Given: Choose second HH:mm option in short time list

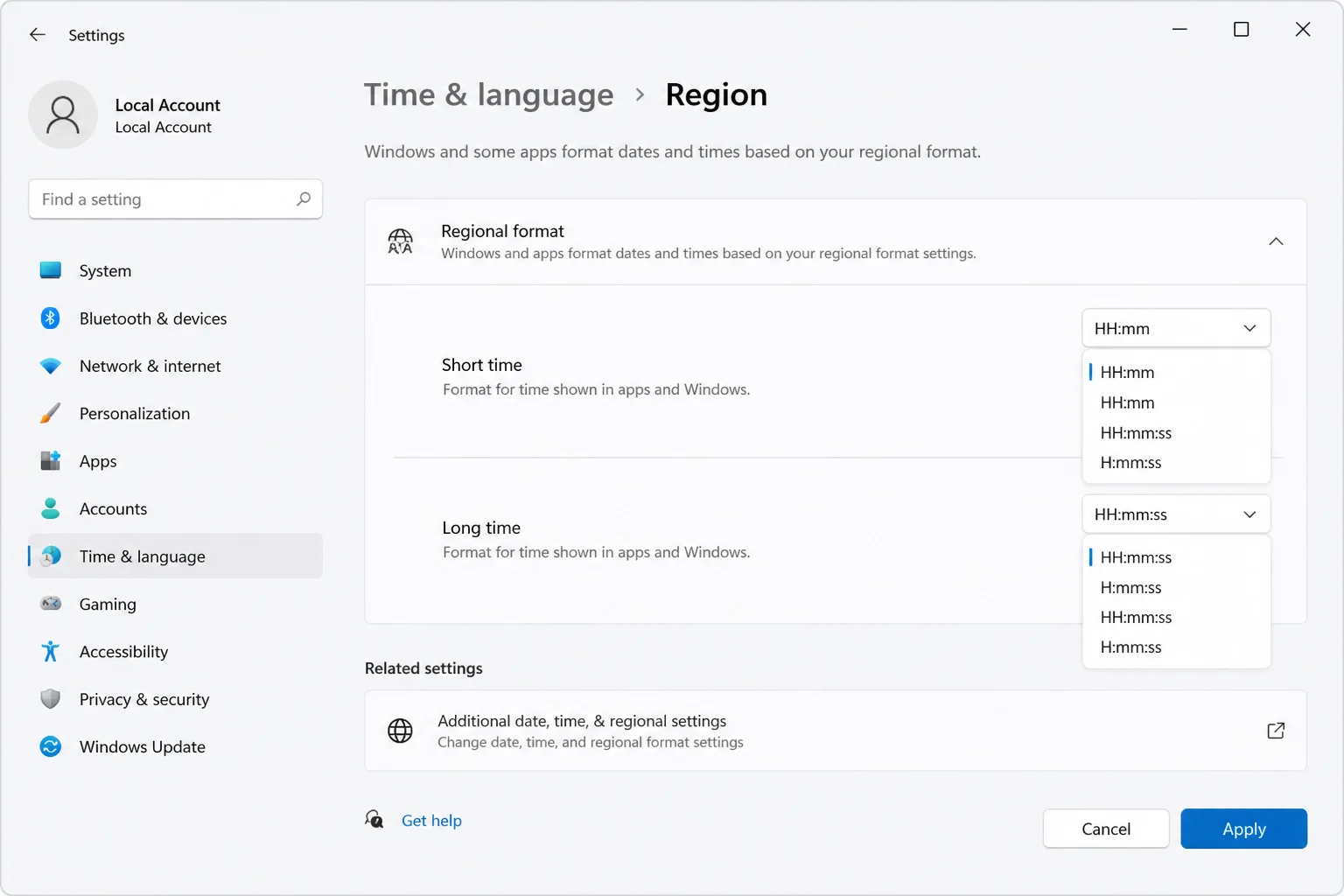Looking at the screenshot, I should click(1176, 402).
